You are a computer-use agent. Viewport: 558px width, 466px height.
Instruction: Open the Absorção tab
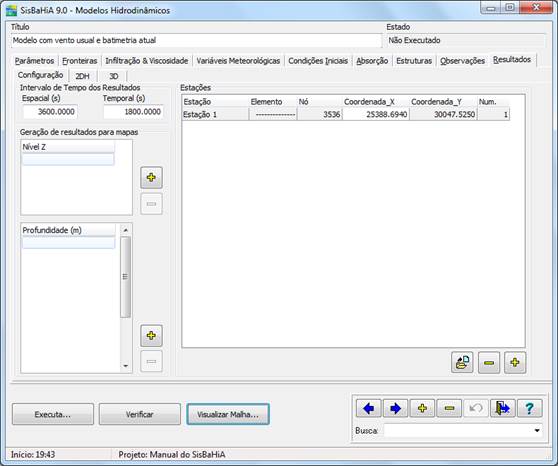372,61
